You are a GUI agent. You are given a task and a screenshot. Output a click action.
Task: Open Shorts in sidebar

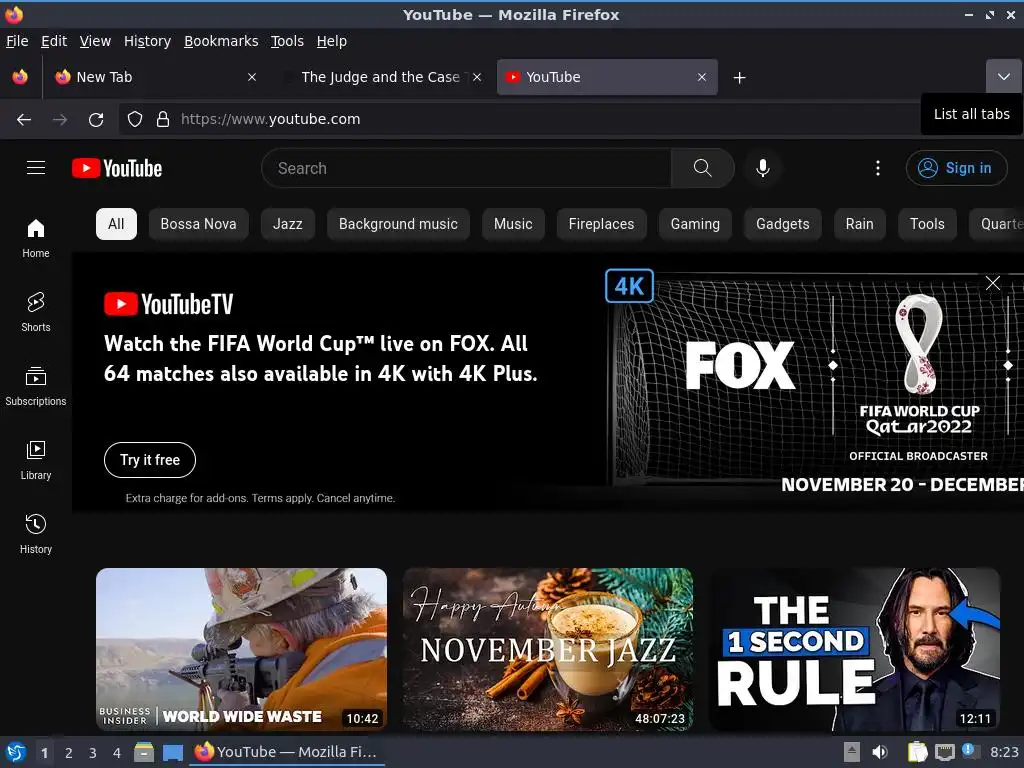pyautogui.click(x=36, y=312)
